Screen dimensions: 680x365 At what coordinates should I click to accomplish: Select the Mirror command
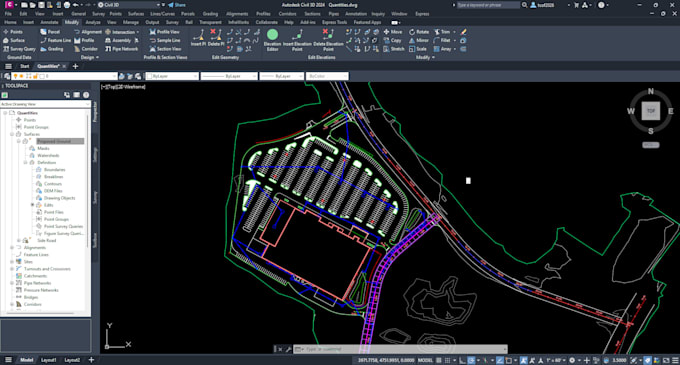pos(418,40)
